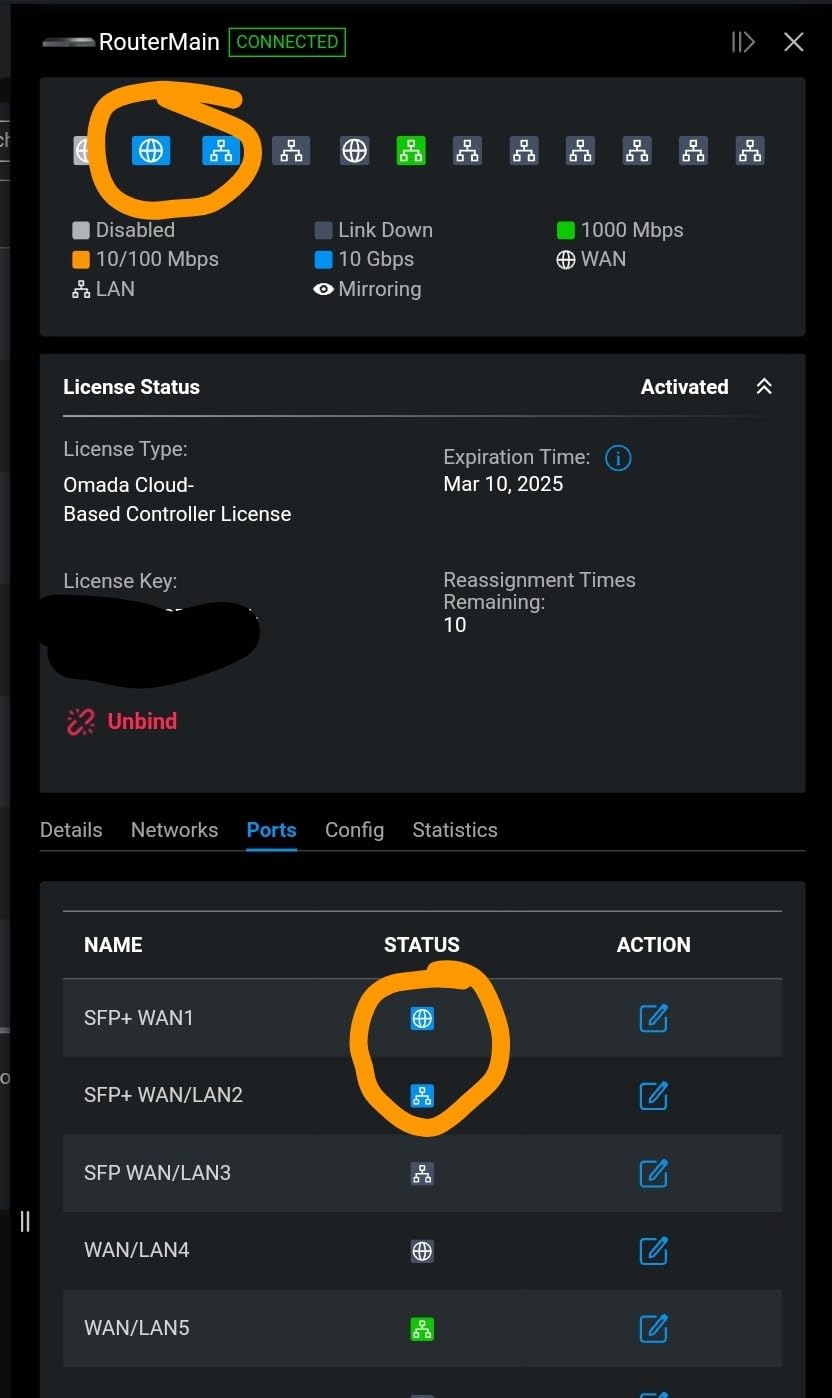Click SFP+ WAN1 status icon
This screenshot has width=832, height=1398.
[422, 1018]
